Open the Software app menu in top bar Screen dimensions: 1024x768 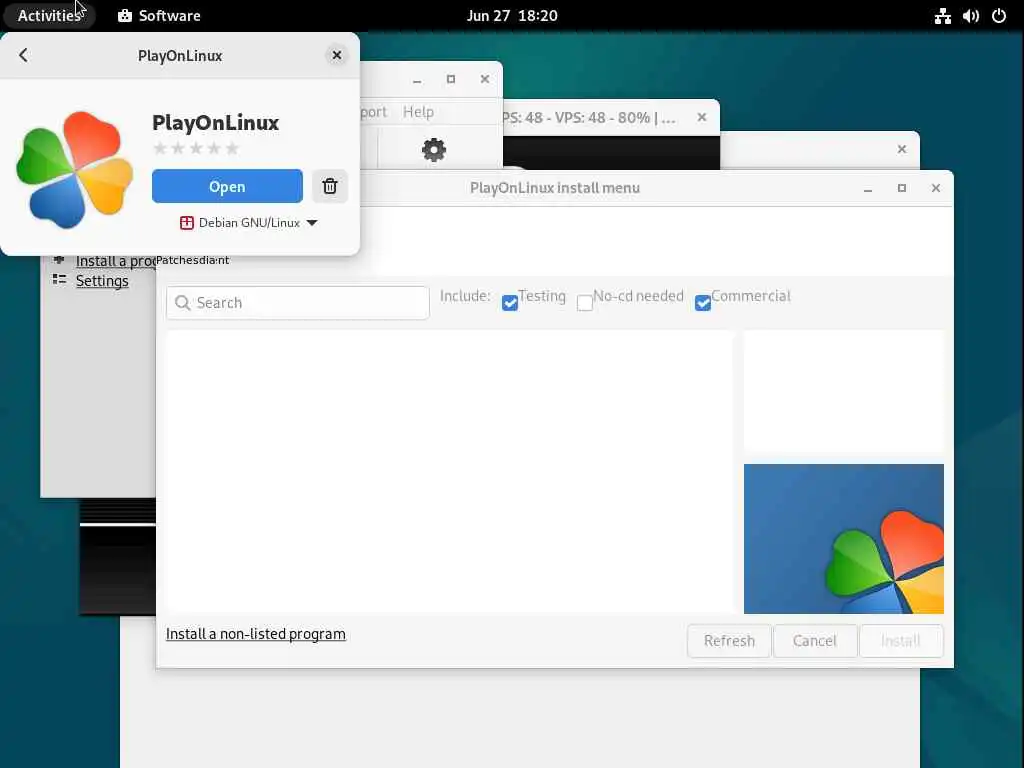tap(159, 16)
